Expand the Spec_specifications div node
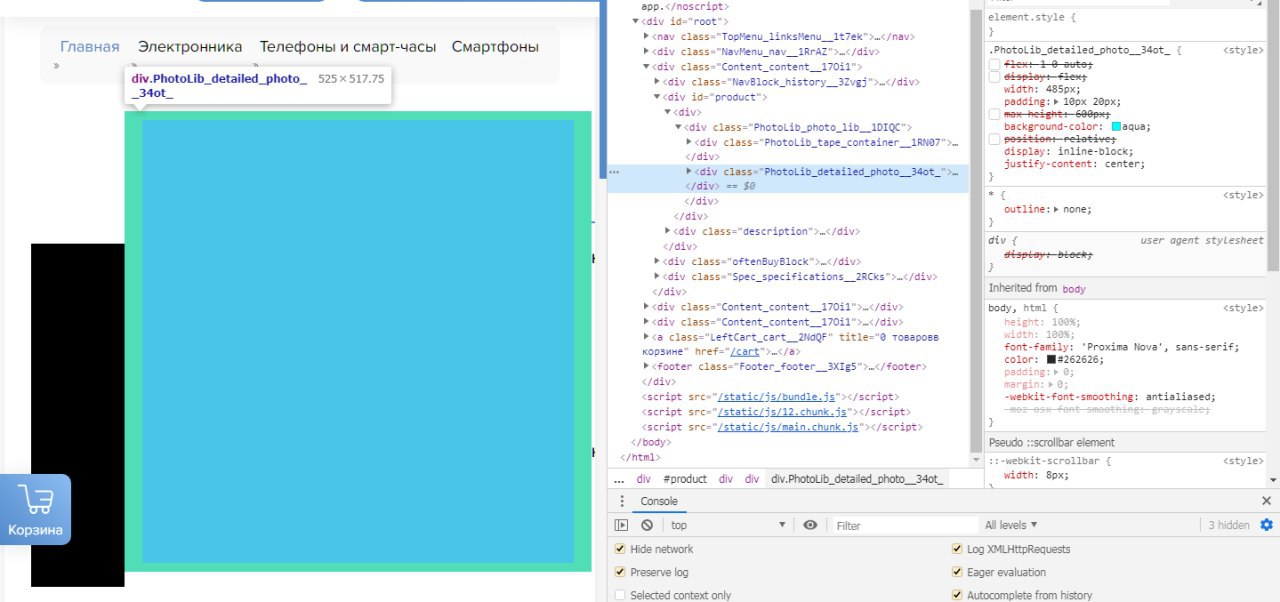The width and height of the screenshot is (1280, 602). [x=657, y=277]
